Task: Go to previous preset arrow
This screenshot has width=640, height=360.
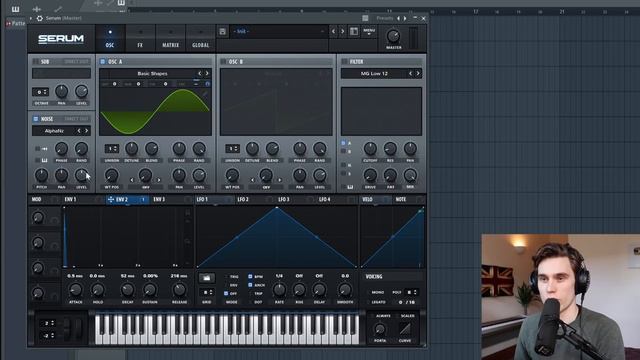Action: [333, 31]
